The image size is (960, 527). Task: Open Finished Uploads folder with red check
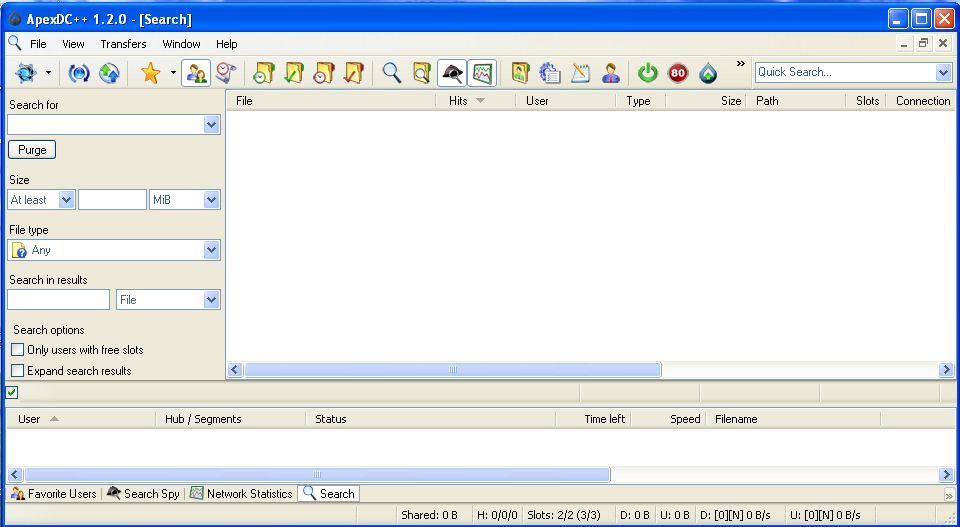pos(354,73)
